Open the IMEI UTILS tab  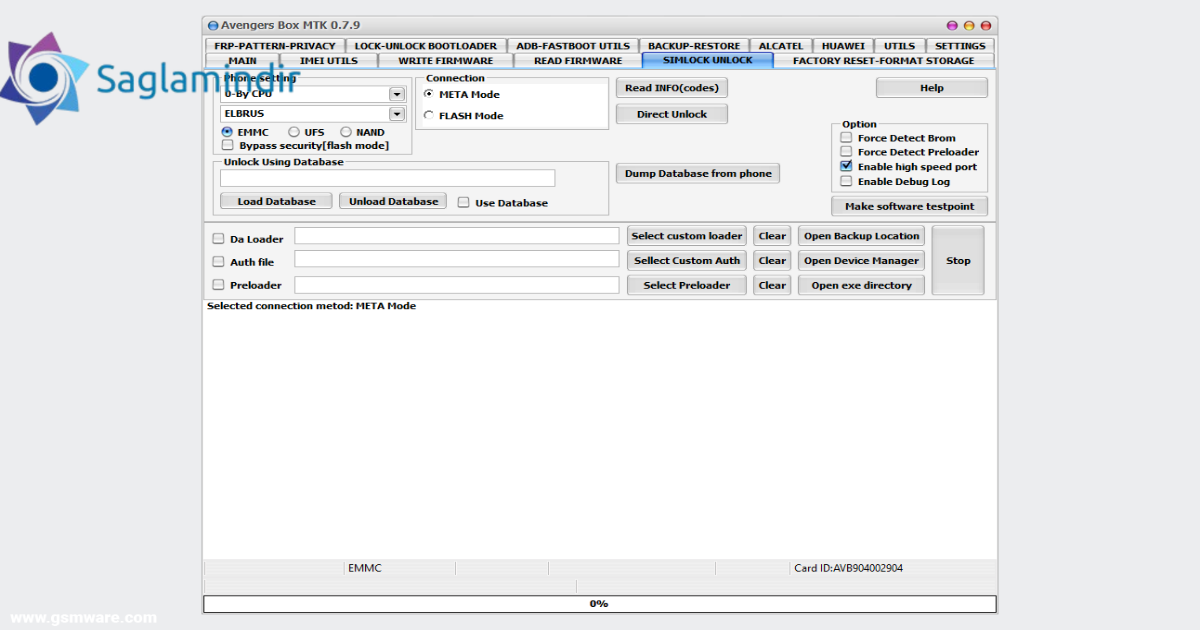tap(329, 61)
